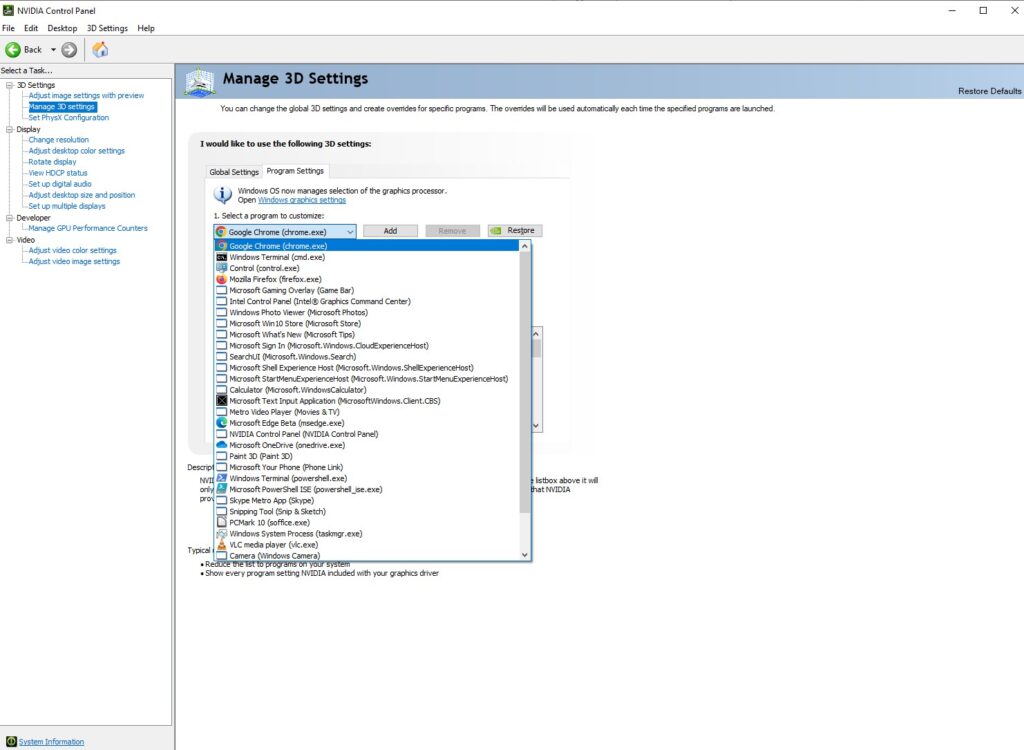Image resolution: width=1024 pixels, height=750 pixels.
Task: Click the Restore button
Action: click(515, 231)
